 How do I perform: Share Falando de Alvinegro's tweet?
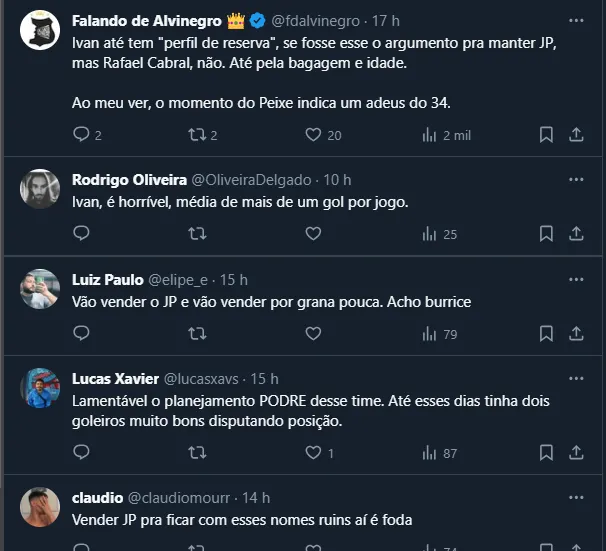point(576,134)
